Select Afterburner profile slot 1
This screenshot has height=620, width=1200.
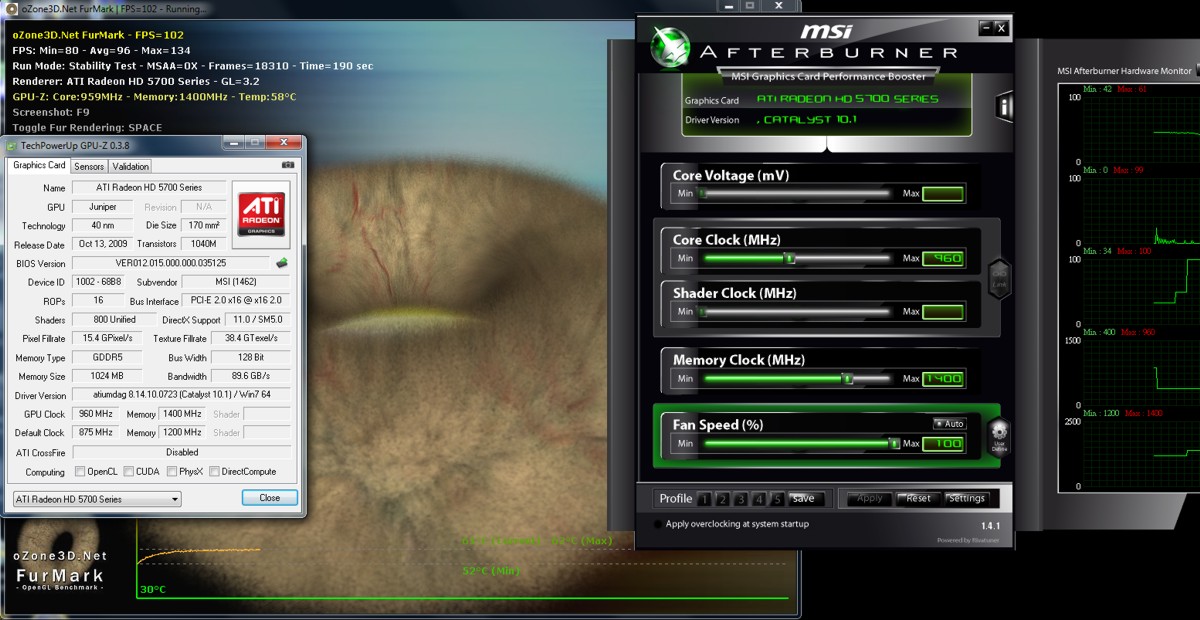[x=706, y=499]
